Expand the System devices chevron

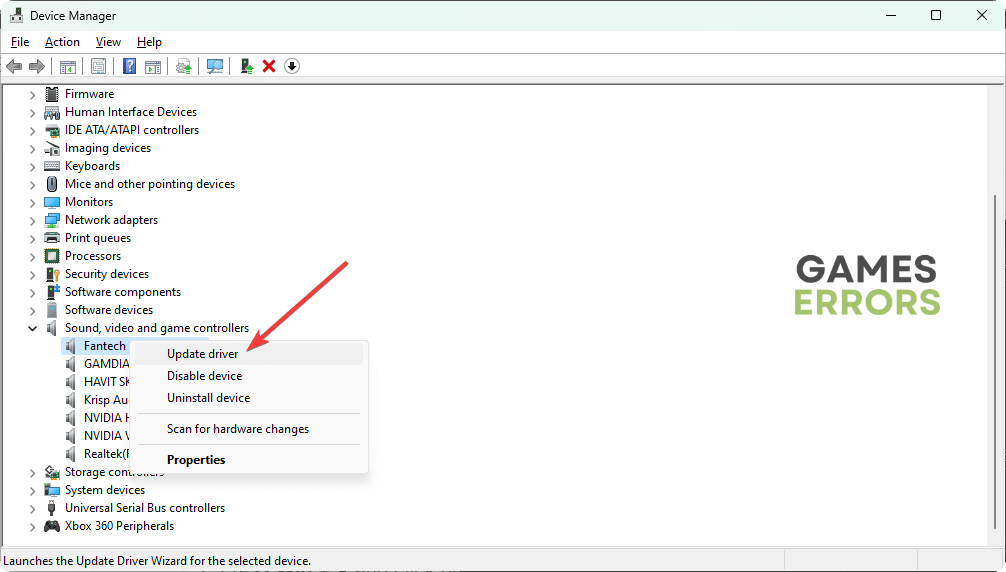tap(32, 490)
